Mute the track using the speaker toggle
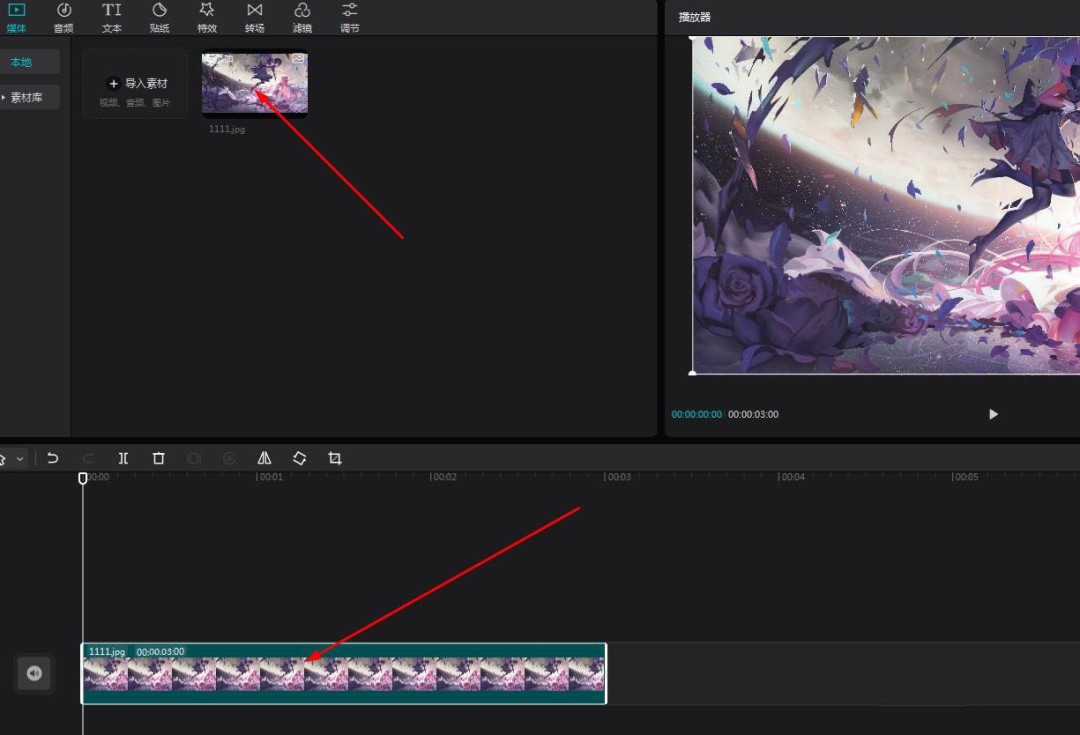This screenshot has width=1080, height=735. click(x=34, y=674)
